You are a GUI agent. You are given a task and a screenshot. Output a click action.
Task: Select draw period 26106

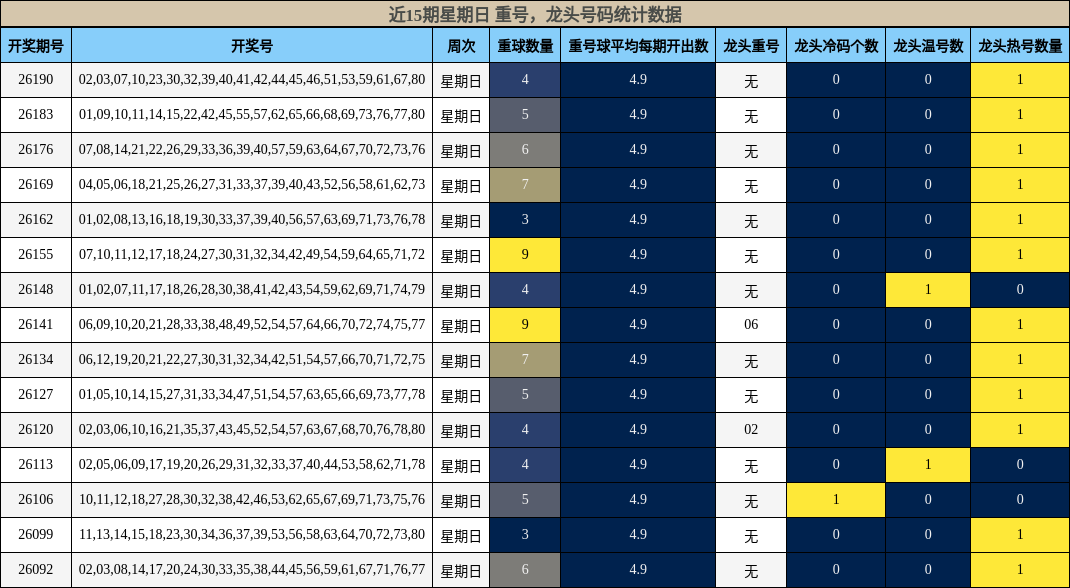[x=36, y=500]
